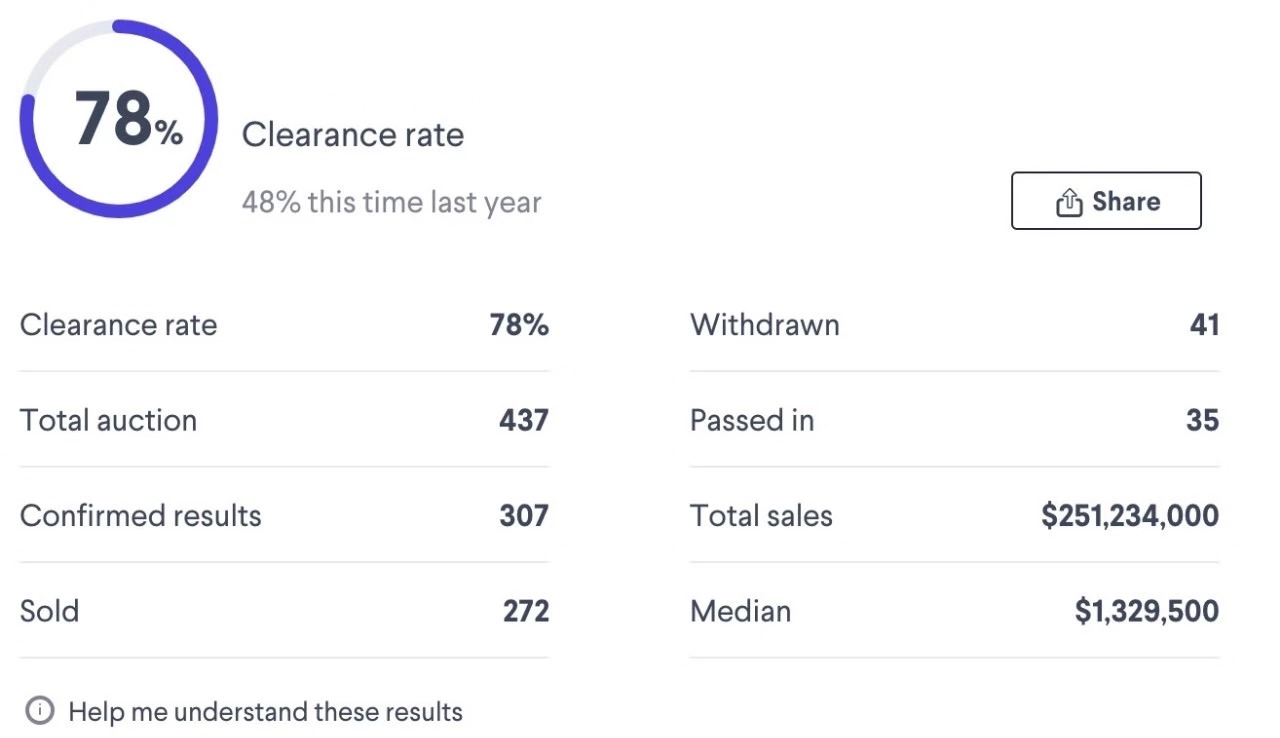The image size is (1280, 738).
Task: Click the "Confirmed results" row label
Action: point(140,516)
